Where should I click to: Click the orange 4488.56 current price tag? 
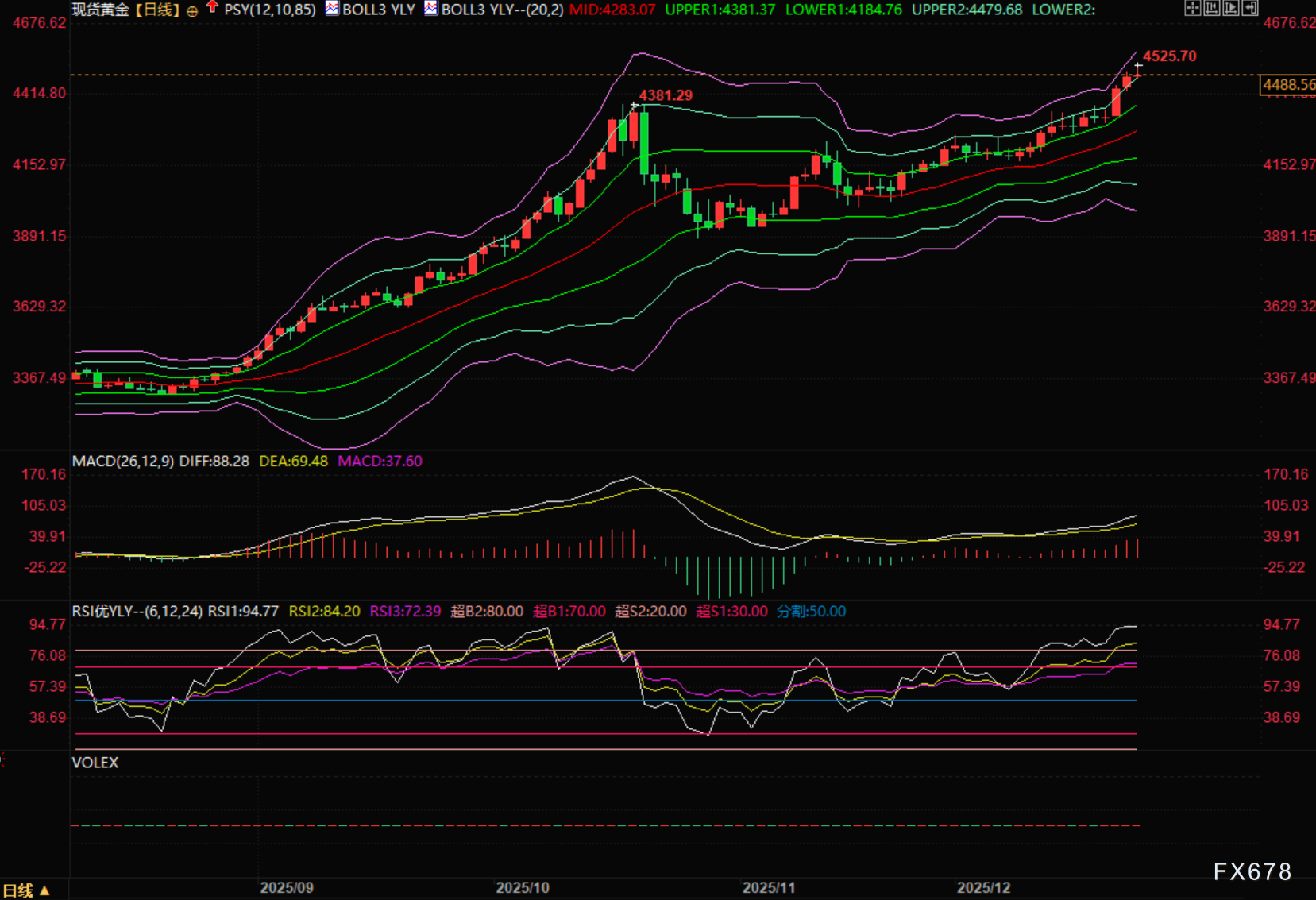point(1287,84)
